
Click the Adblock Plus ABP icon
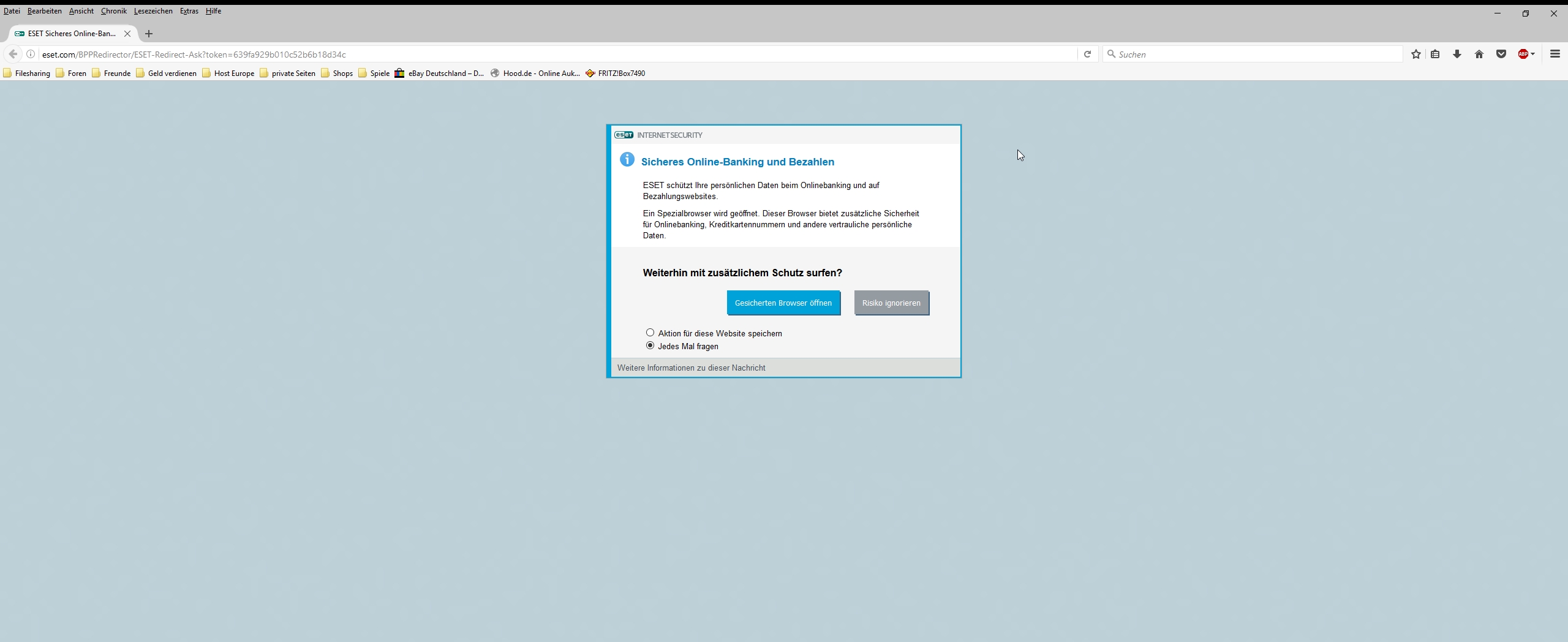(1523, 54)
